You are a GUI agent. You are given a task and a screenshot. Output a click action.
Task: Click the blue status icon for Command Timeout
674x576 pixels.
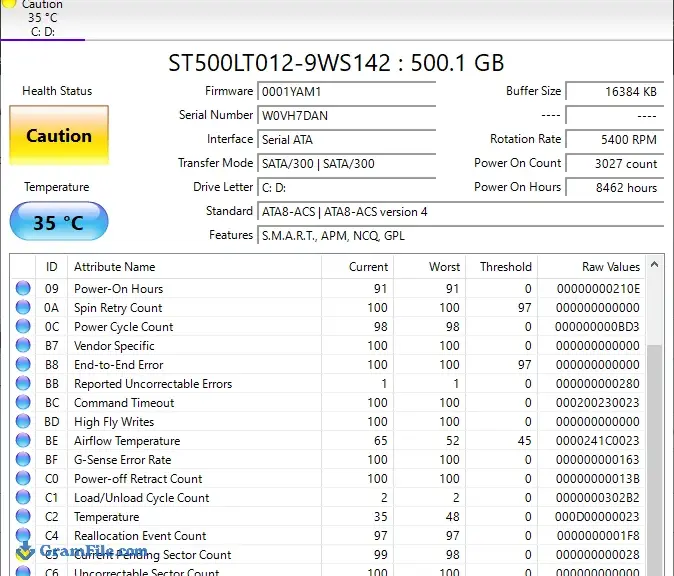[23, 402]
